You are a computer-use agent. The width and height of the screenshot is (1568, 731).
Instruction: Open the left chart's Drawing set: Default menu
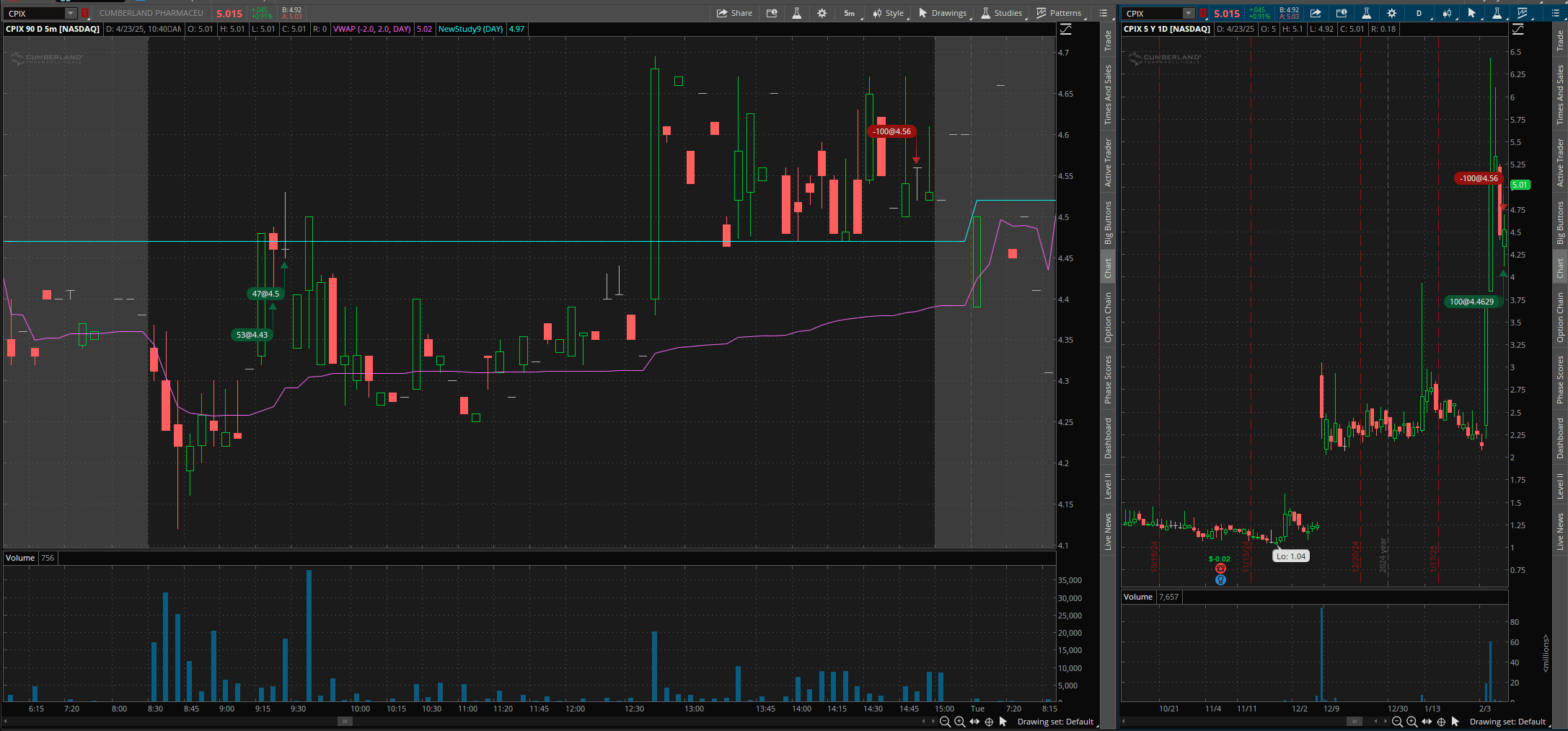[1056, 722]
